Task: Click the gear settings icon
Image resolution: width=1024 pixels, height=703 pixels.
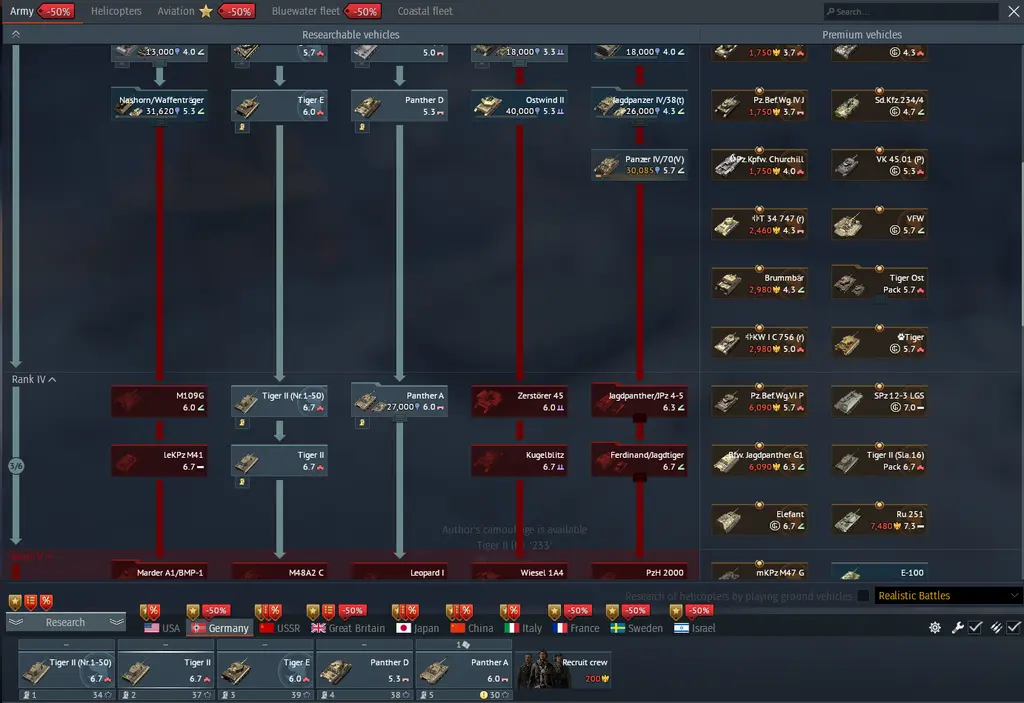Action: click(935, 627)
